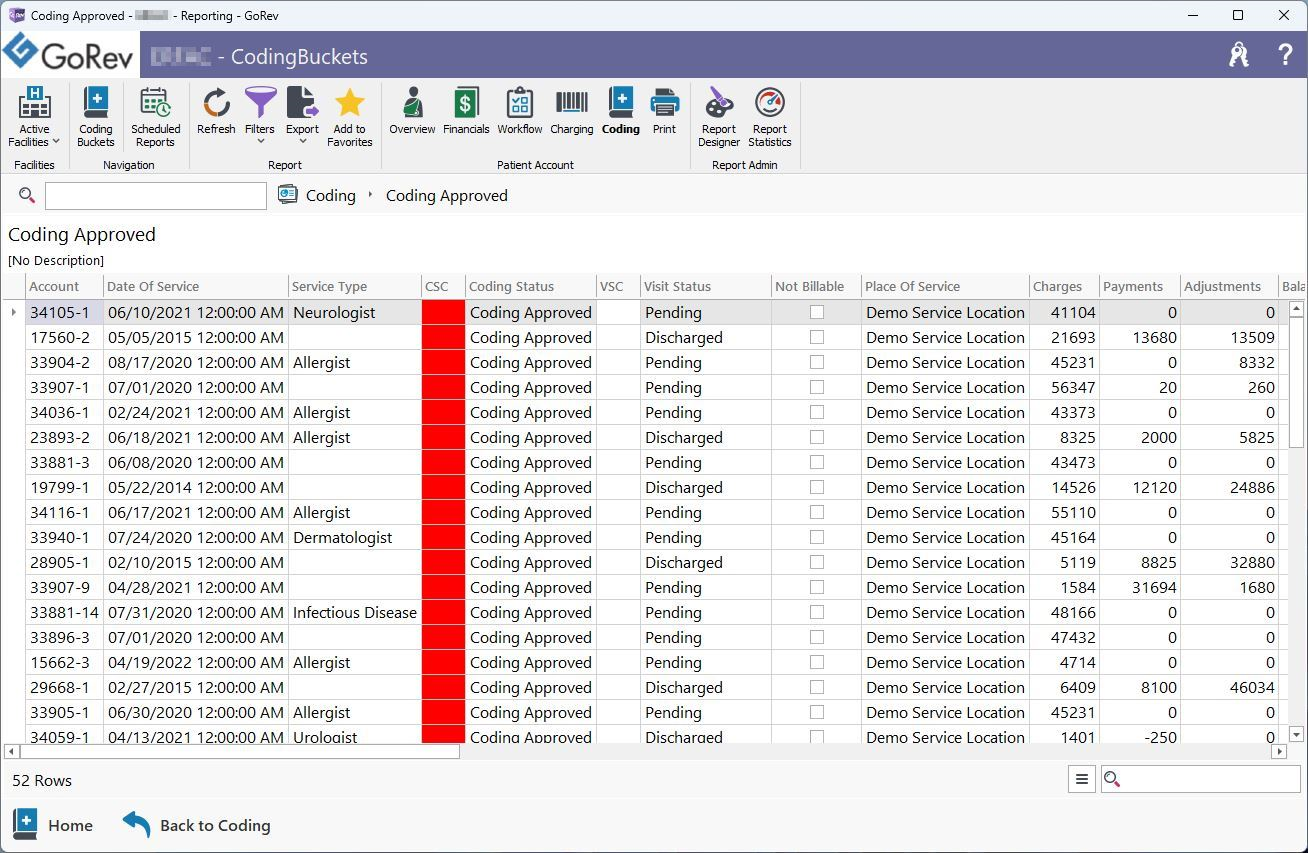
Task: Click Not Billable column header
Action: [x=817, y=286]
